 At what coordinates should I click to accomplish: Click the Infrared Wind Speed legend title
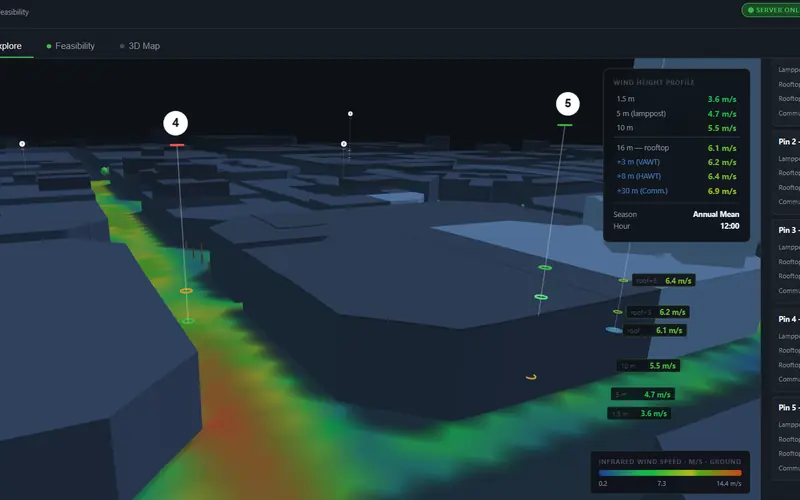[669, 462]
